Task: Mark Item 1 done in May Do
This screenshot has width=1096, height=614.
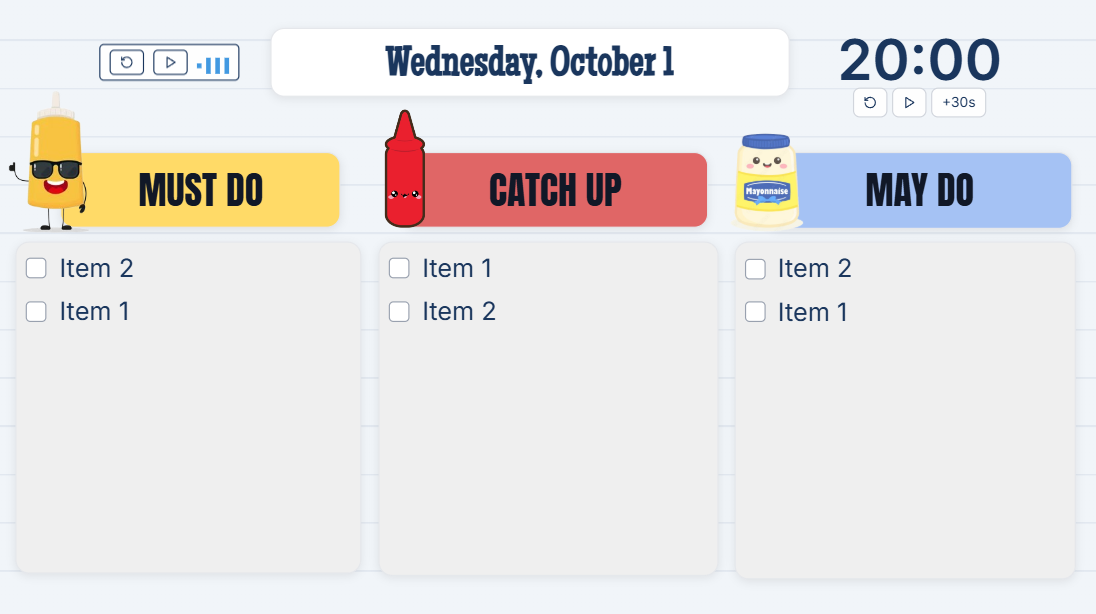Action: click(756, 312)
